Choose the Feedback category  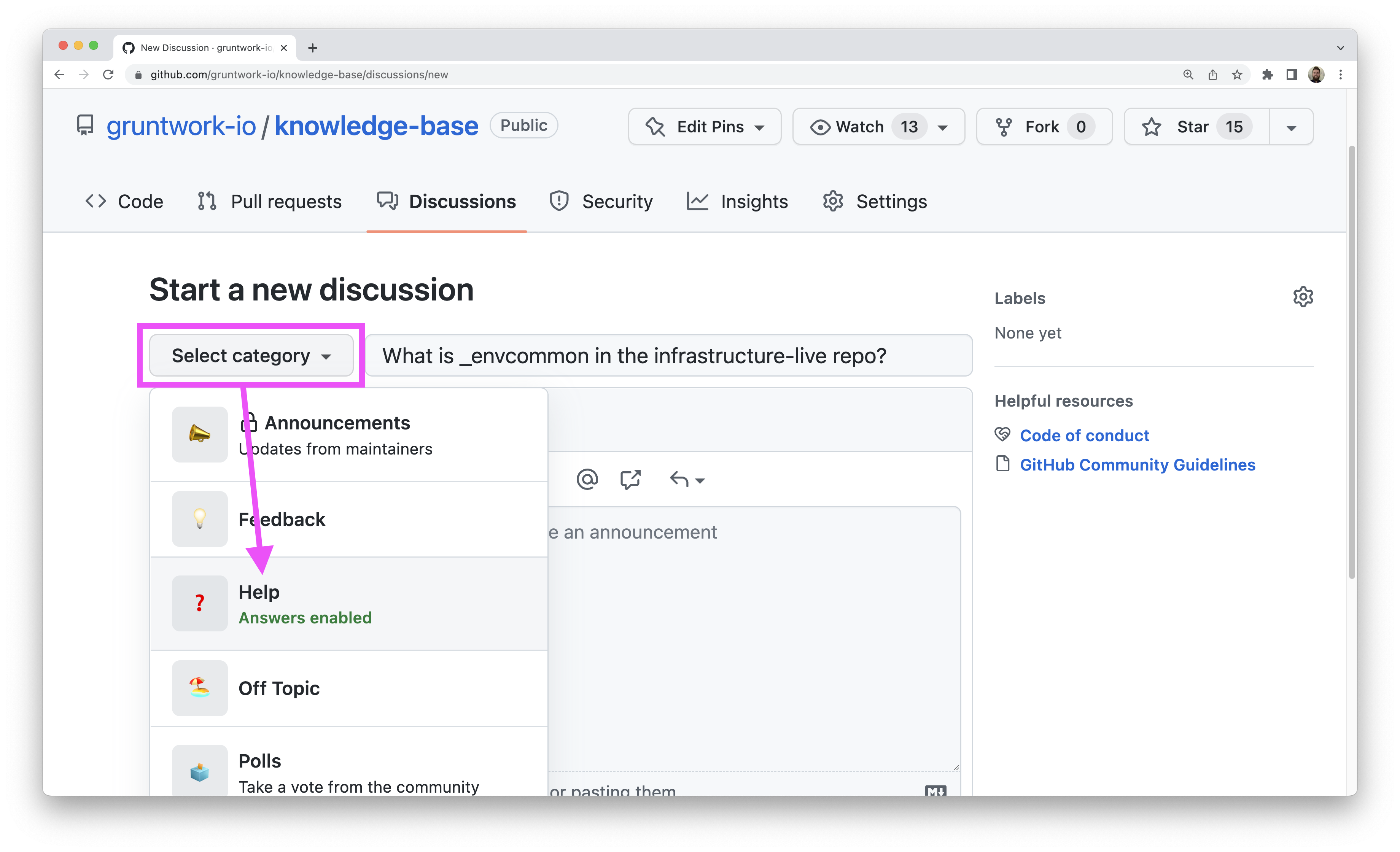pyautogui.click(x=349, y=519)
